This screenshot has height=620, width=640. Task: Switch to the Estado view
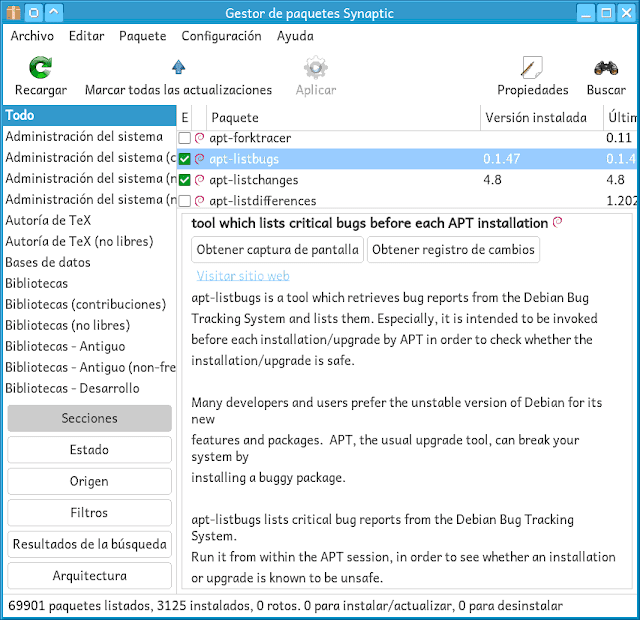(x=89, y=449)
